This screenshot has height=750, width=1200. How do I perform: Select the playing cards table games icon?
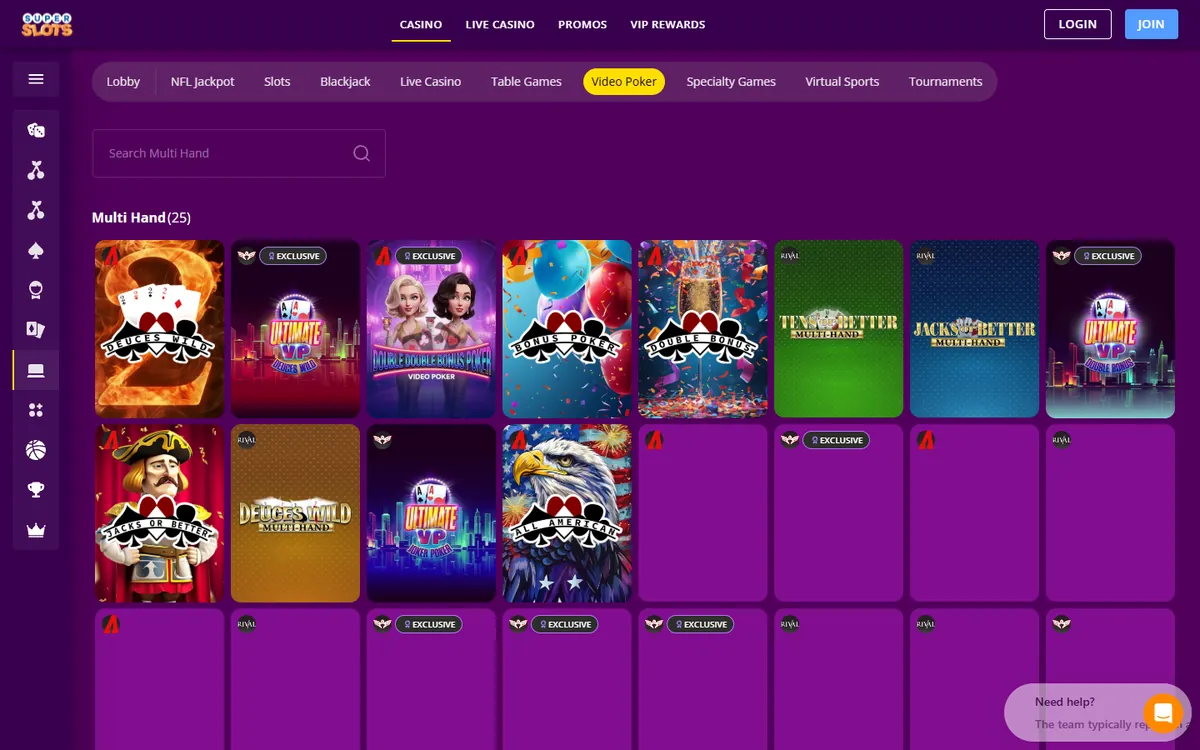pyautogui.click(x=36, y=330)
